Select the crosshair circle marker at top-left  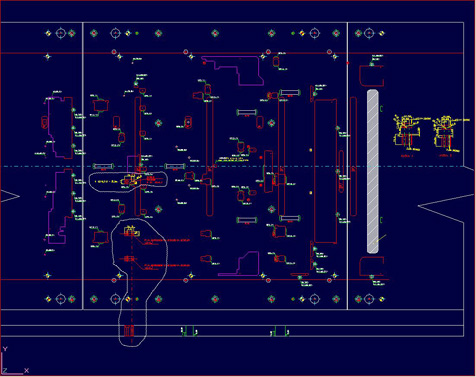(60, 33)
